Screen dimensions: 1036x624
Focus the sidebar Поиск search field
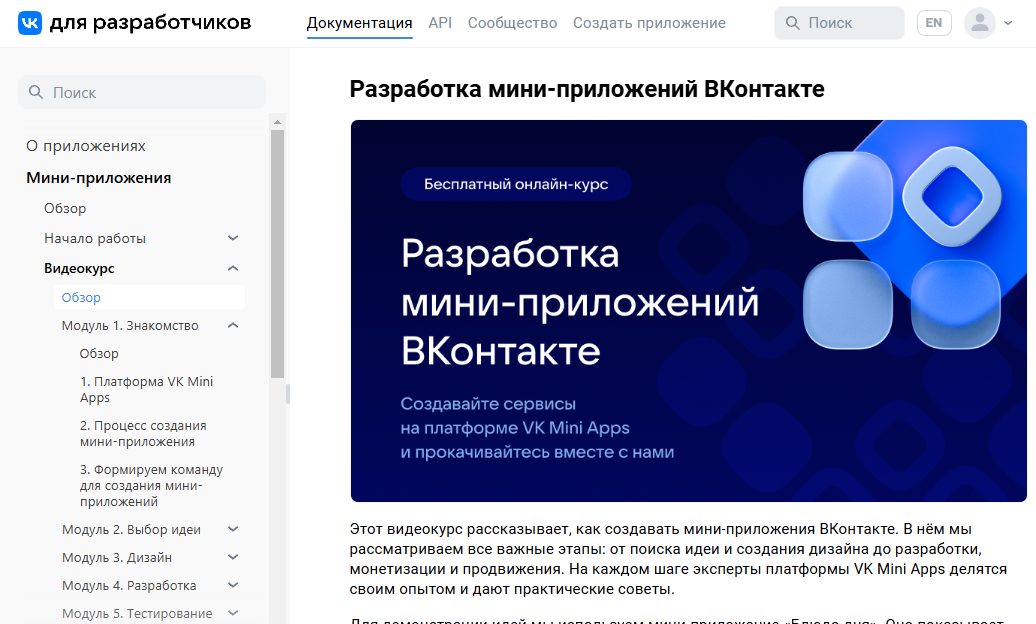point(142,92)
